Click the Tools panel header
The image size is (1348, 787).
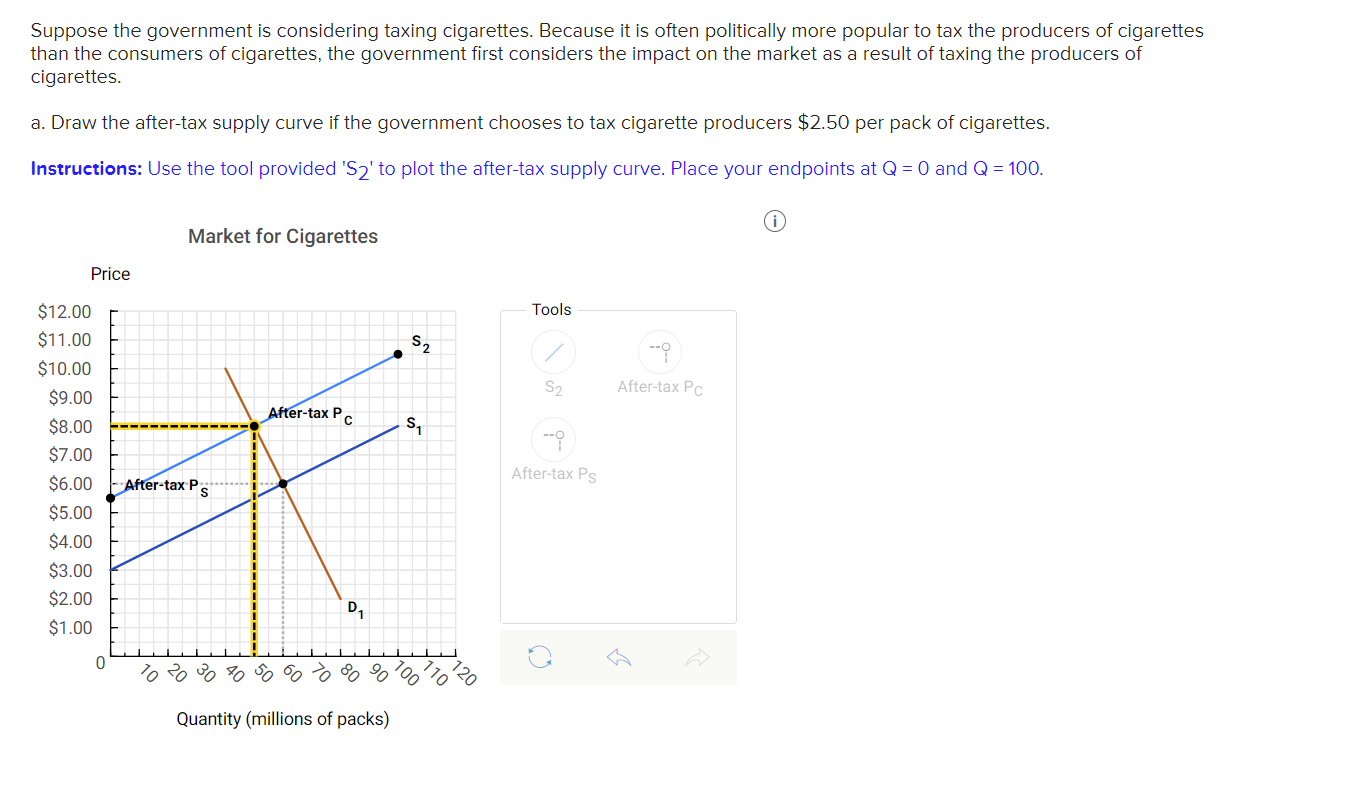tap(552, 310)
